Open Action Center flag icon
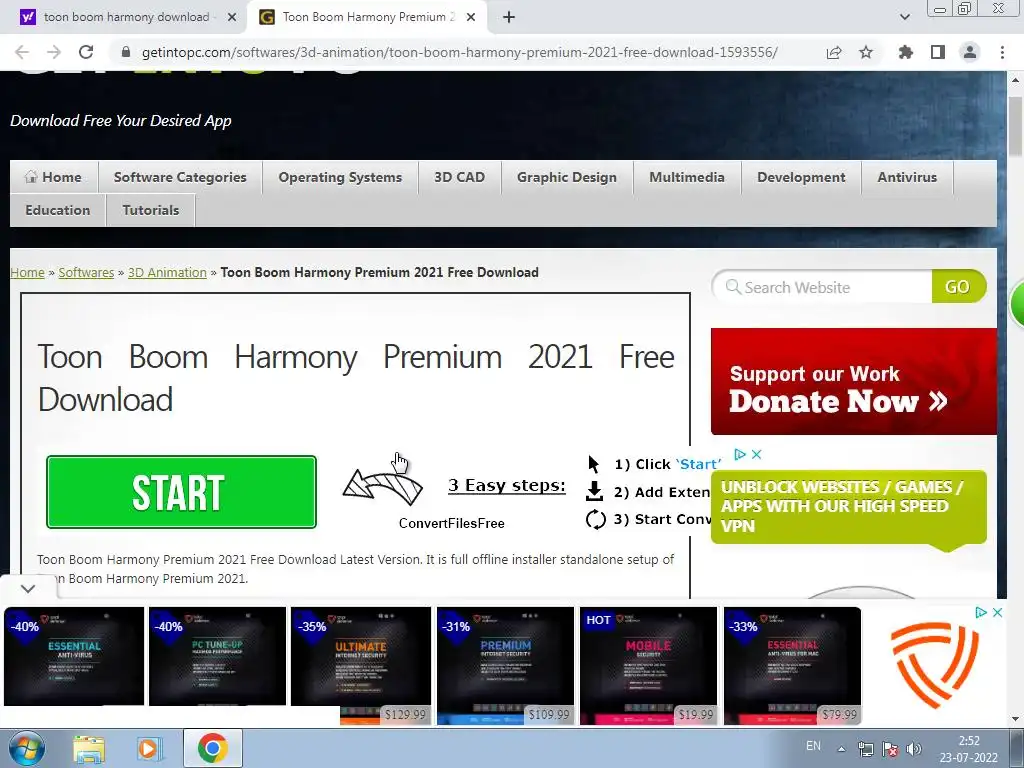 (889, 749)
